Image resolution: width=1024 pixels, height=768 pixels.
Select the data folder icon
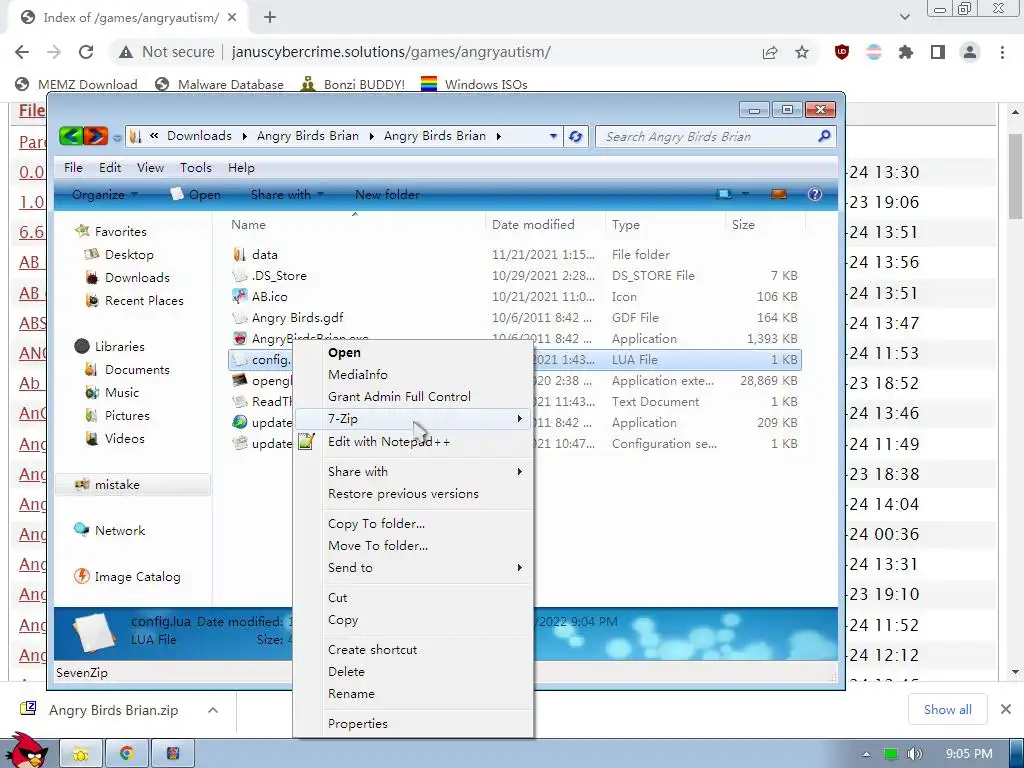[240, 255]
